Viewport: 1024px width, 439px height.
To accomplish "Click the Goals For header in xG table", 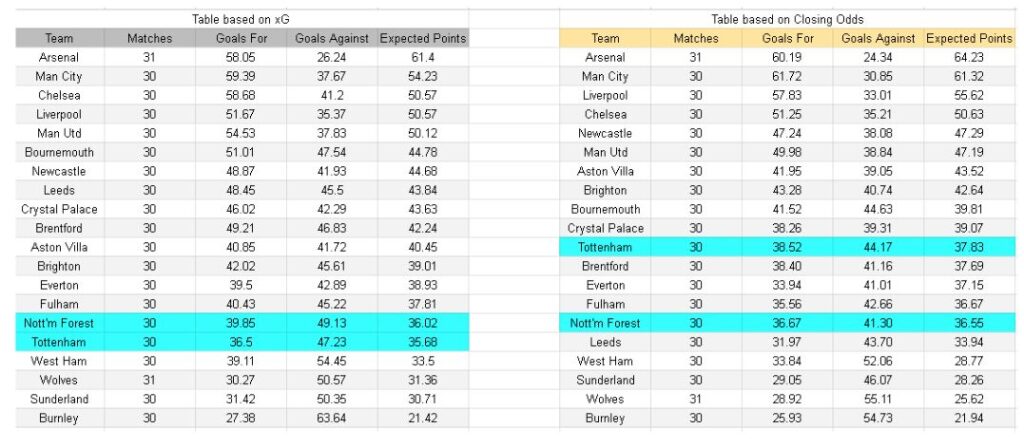I will (x=240, y=38).
